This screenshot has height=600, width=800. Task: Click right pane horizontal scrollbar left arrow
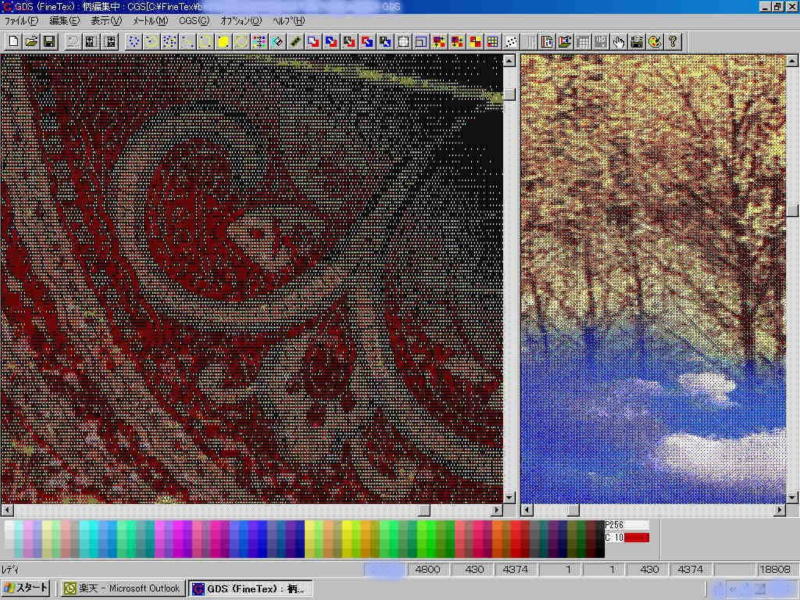(x=527, y=509)
